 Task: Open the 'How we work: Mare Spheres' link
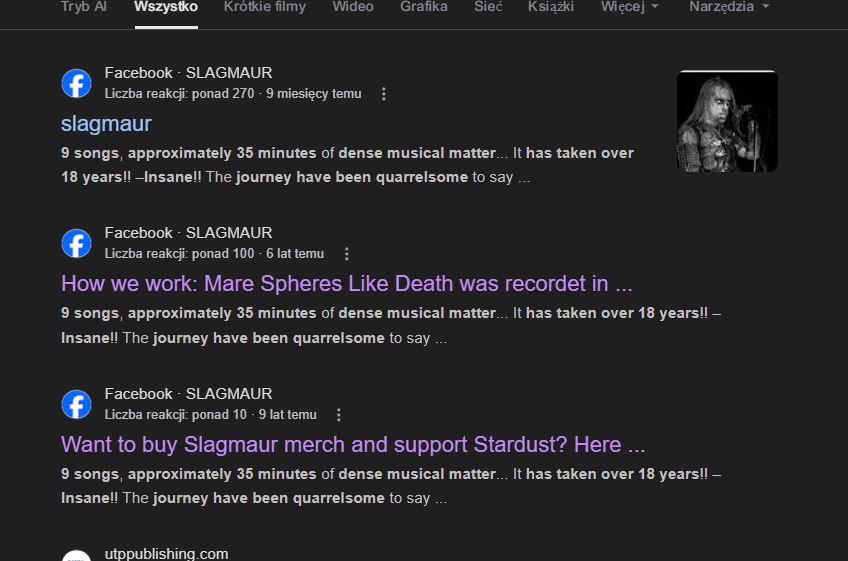pyautogui.click(x=347, y=284)
